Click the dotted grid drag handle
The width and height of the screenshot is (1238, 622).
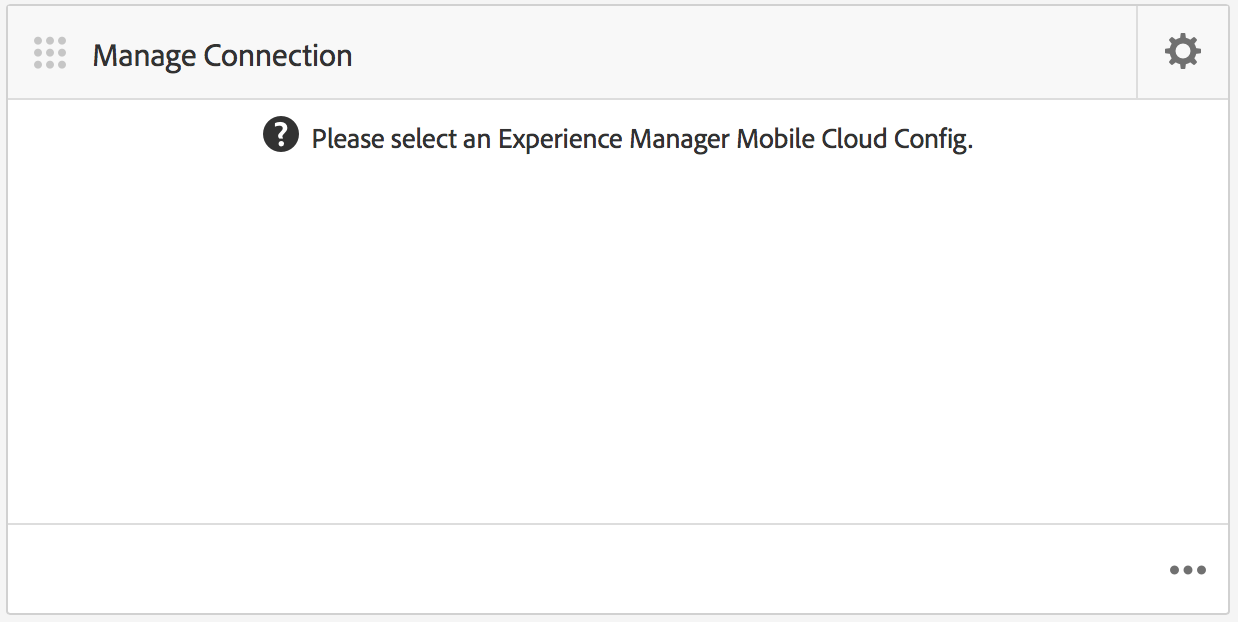(x=50, y=53)
